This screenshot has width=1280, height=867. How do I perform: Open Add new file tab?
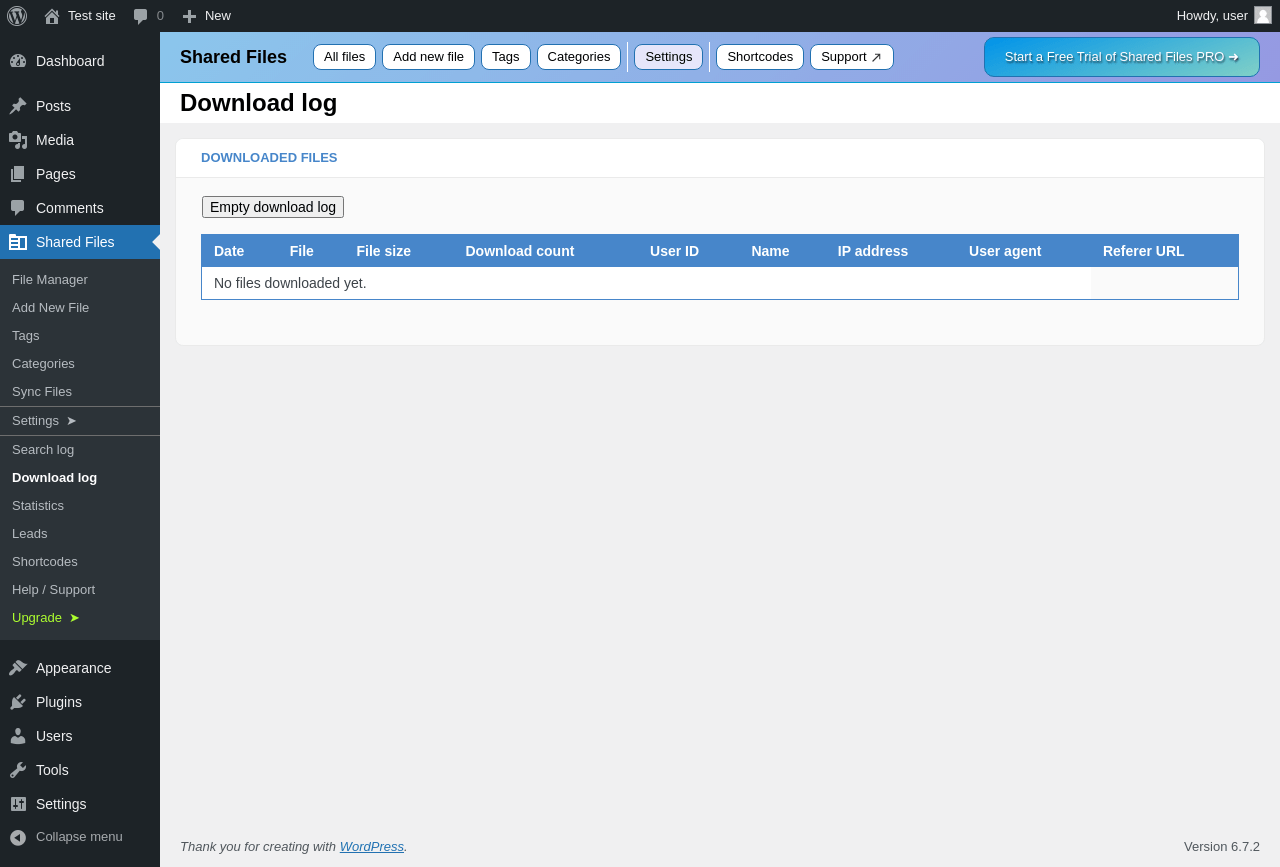(x=428, y=57)
